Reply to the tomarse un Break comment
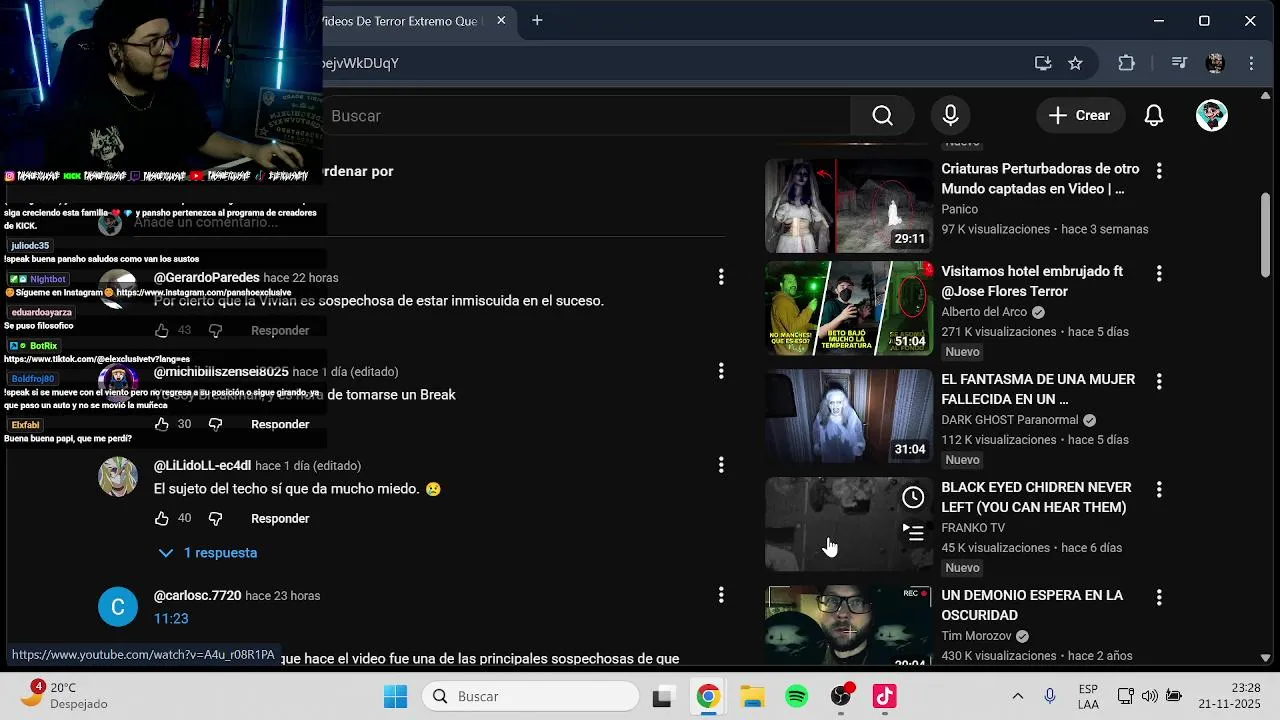This screenshot has width=1280, height=720. pos(280,424)
